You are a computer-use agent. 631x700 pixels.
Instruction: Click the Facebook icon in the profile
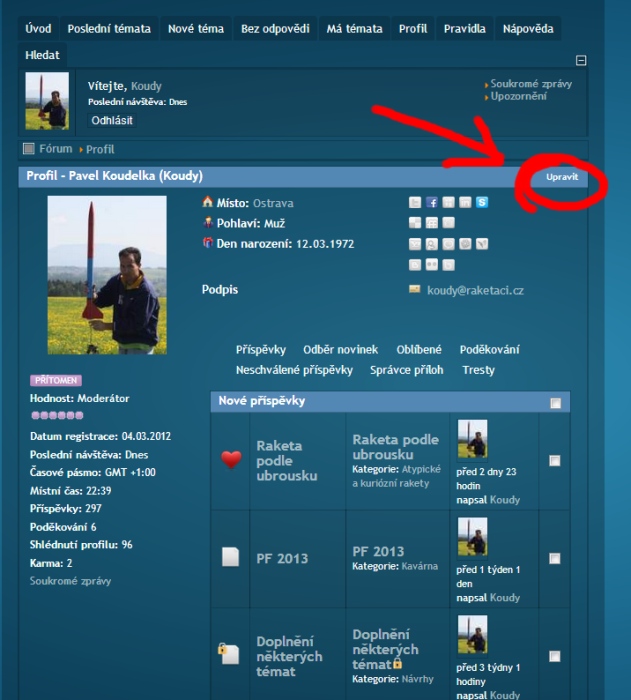click(x=432, y=203)
